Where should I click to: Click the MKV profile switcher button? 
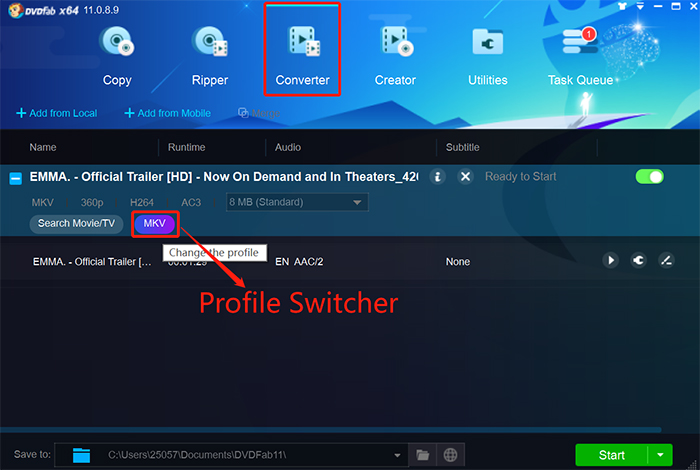[x=155, y=223]
